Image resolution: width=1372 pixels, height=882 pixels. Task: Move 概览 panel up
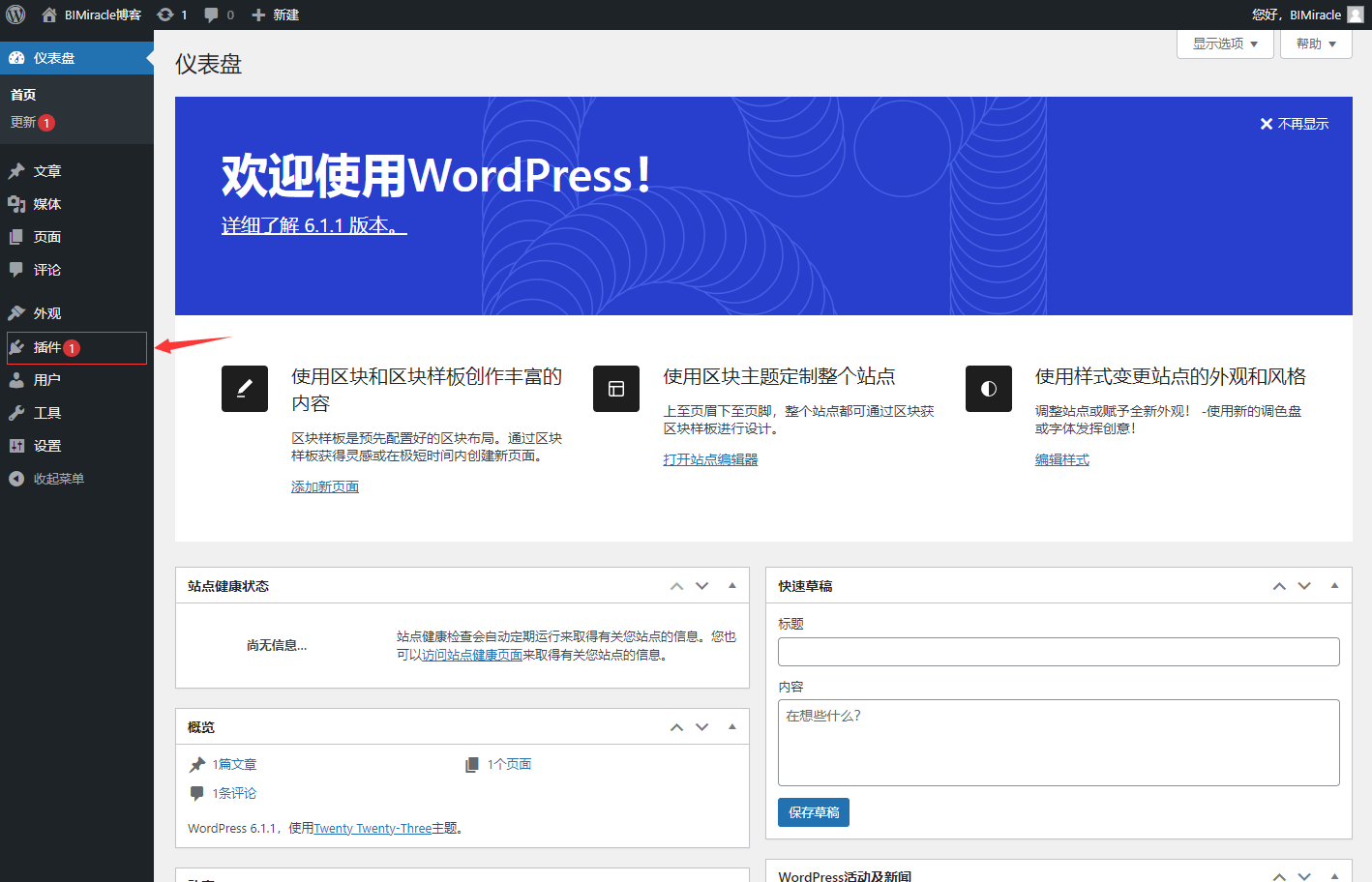pos(677,727)
